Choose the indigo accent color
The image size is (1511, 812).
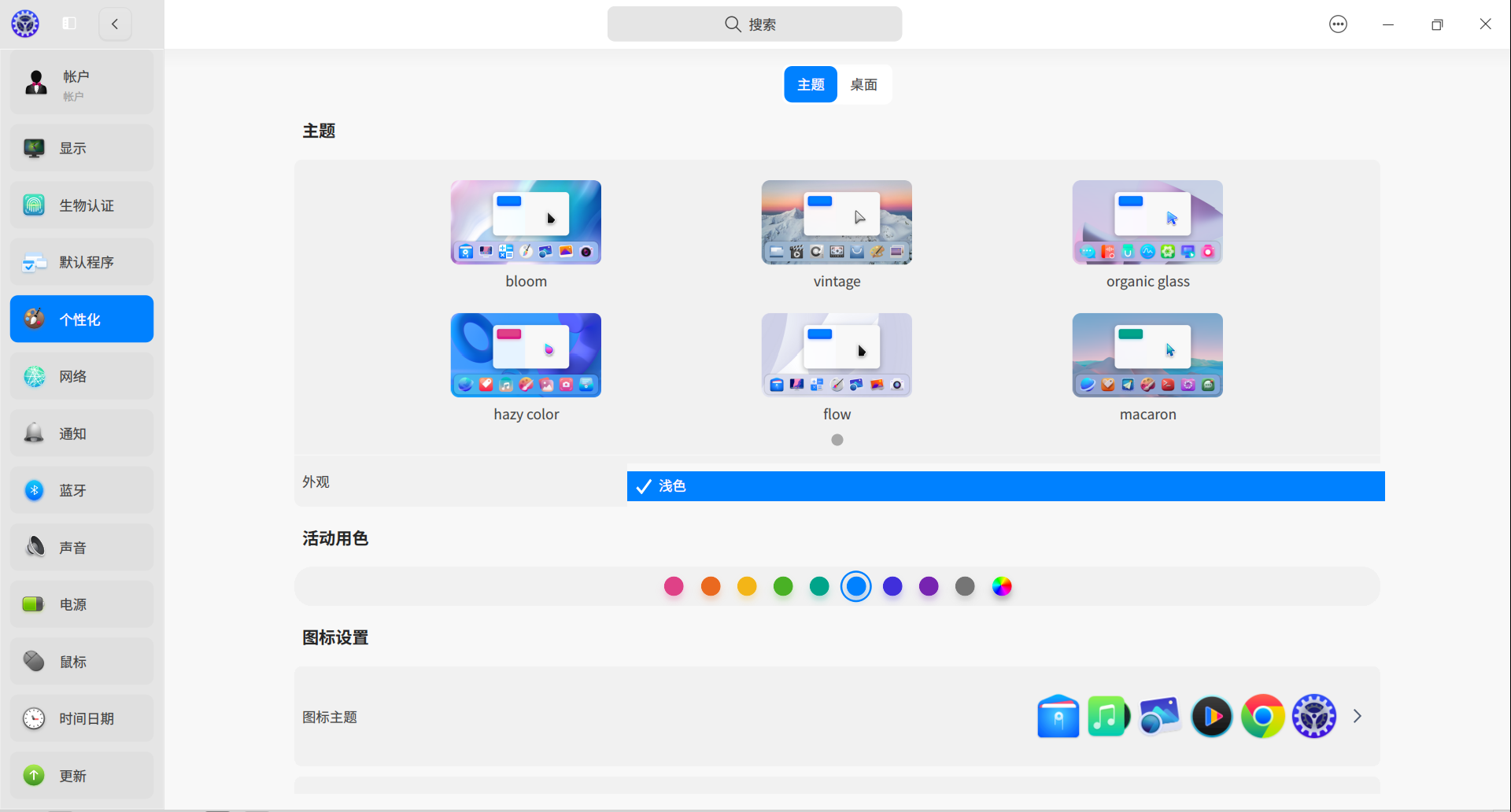[x=892, y=586]
